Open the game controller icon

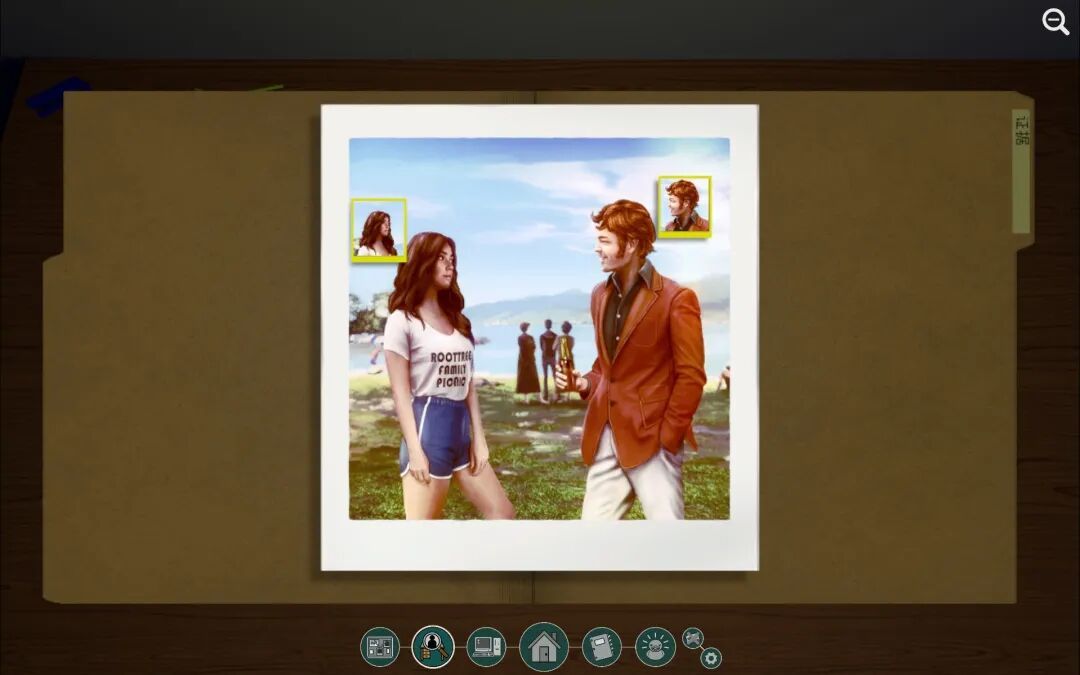[x=692, y=638]
